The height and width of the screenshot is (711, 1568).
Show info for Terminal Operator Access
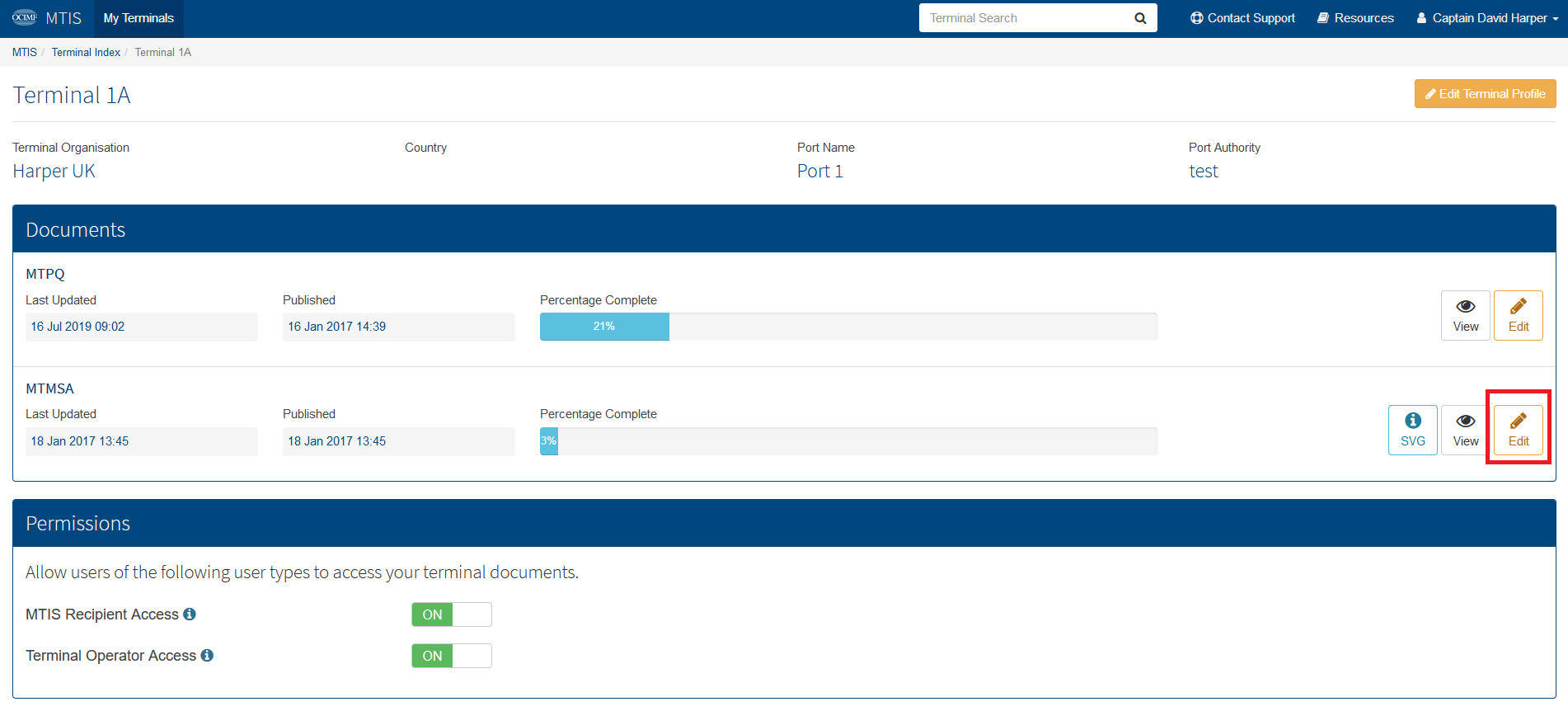point(207,656)
